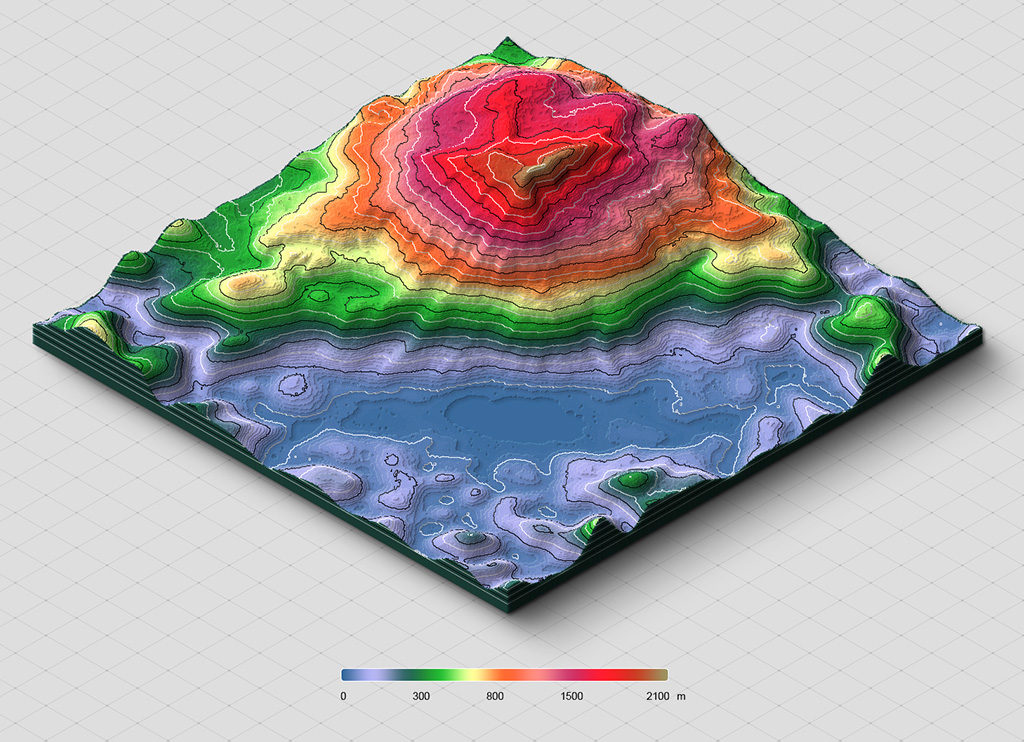1024x742 pixels.
Task: Click the "300" legend label
Action: (x=421, y=696)
